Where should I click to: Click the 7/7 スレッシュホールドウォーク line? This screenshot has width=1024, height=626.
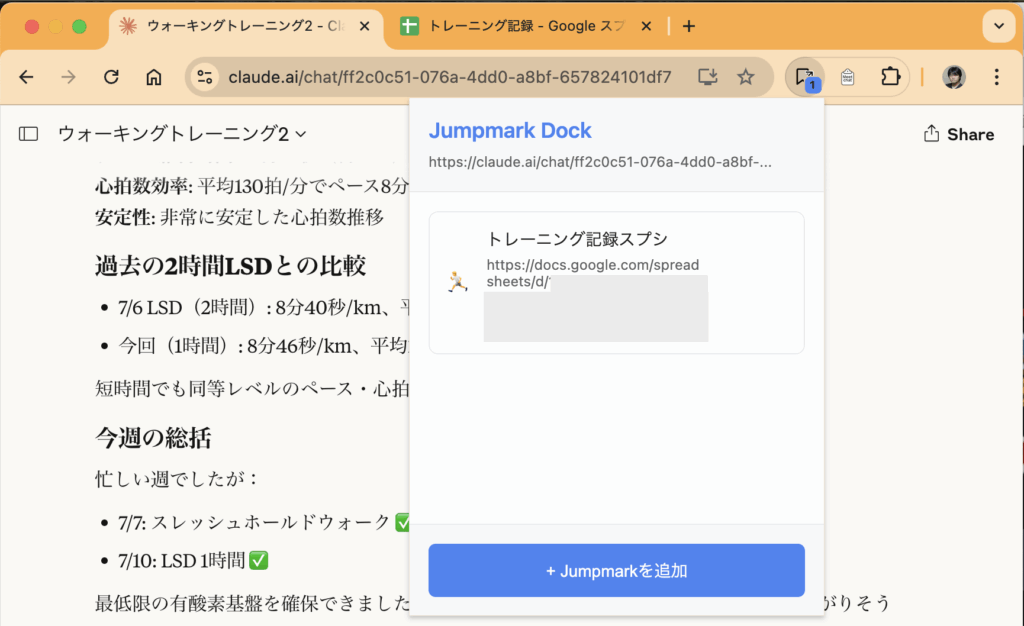point(263,522)
